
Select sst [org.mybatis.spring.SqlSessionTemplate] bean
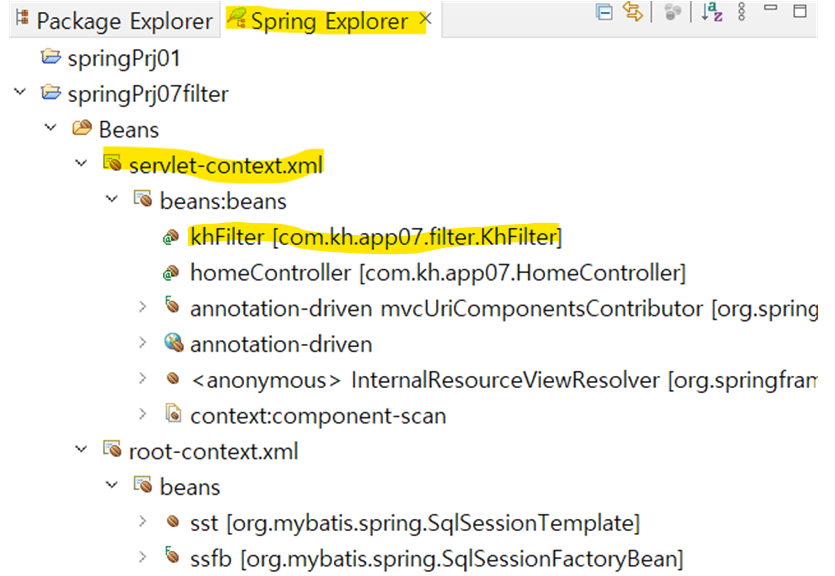[x=415, y=523]
